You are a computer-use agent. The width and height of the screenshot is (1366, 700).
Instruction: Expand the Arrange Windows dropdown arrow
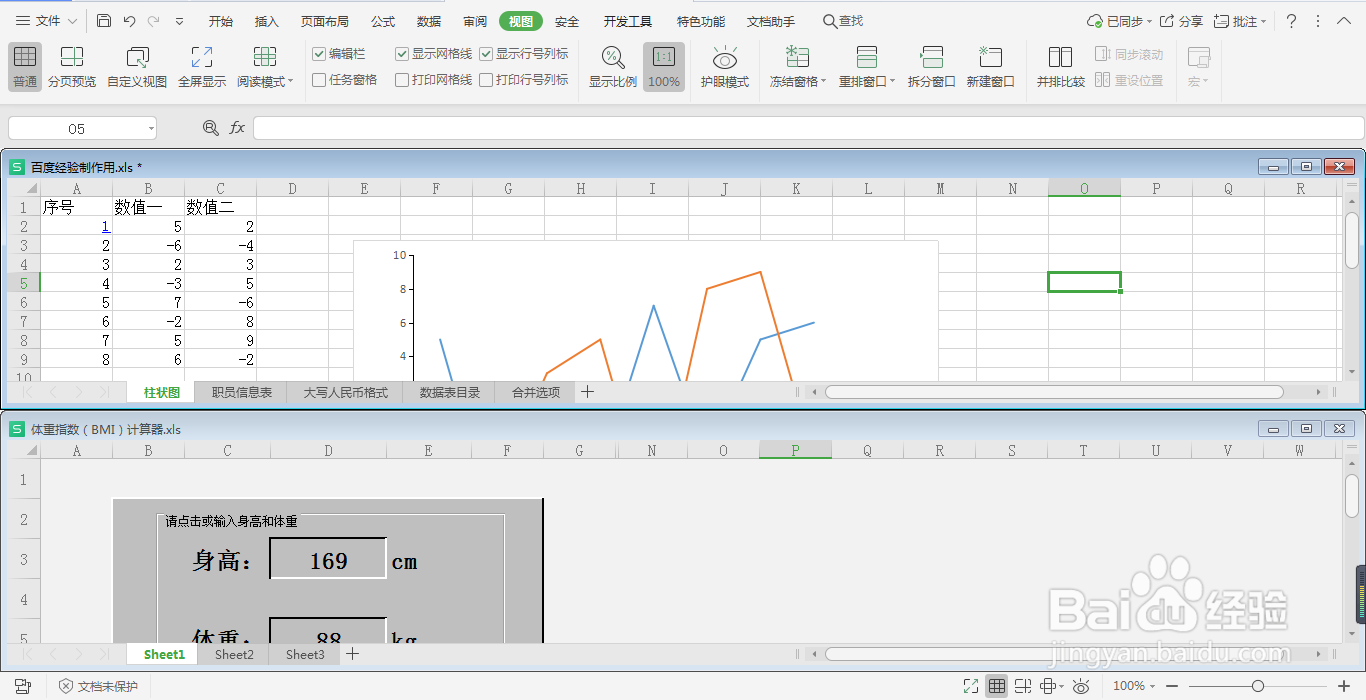point(893,82)
